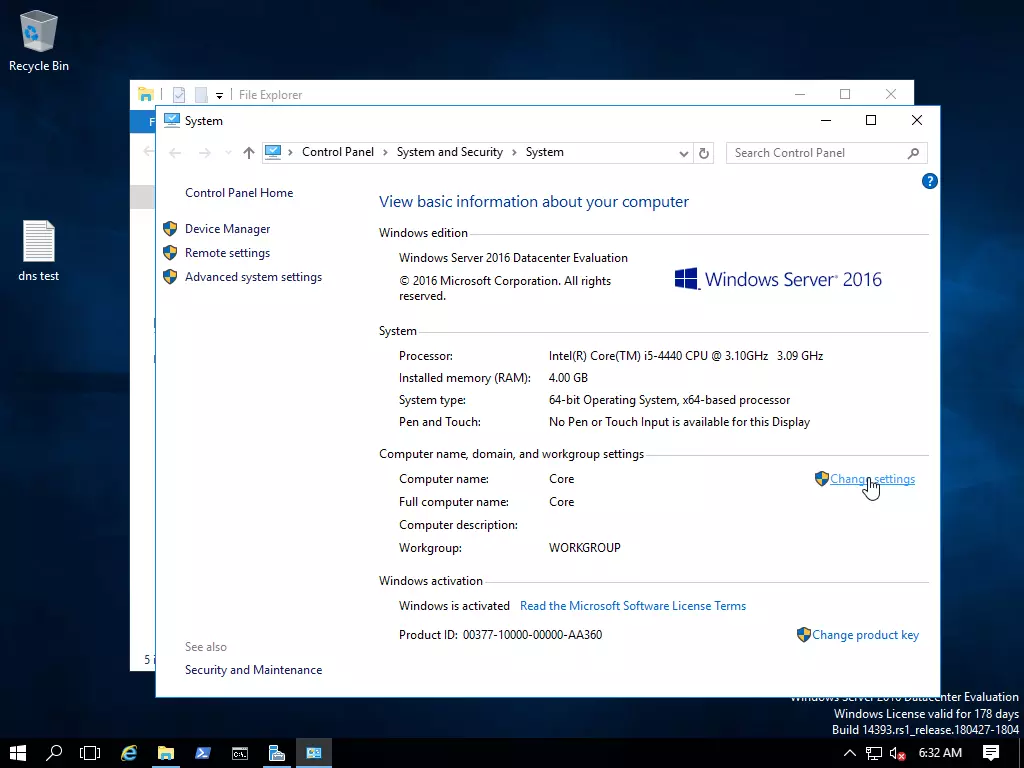Refresh the System control panel page
The width and height of the screenshot is (1024, 768).
703,153
